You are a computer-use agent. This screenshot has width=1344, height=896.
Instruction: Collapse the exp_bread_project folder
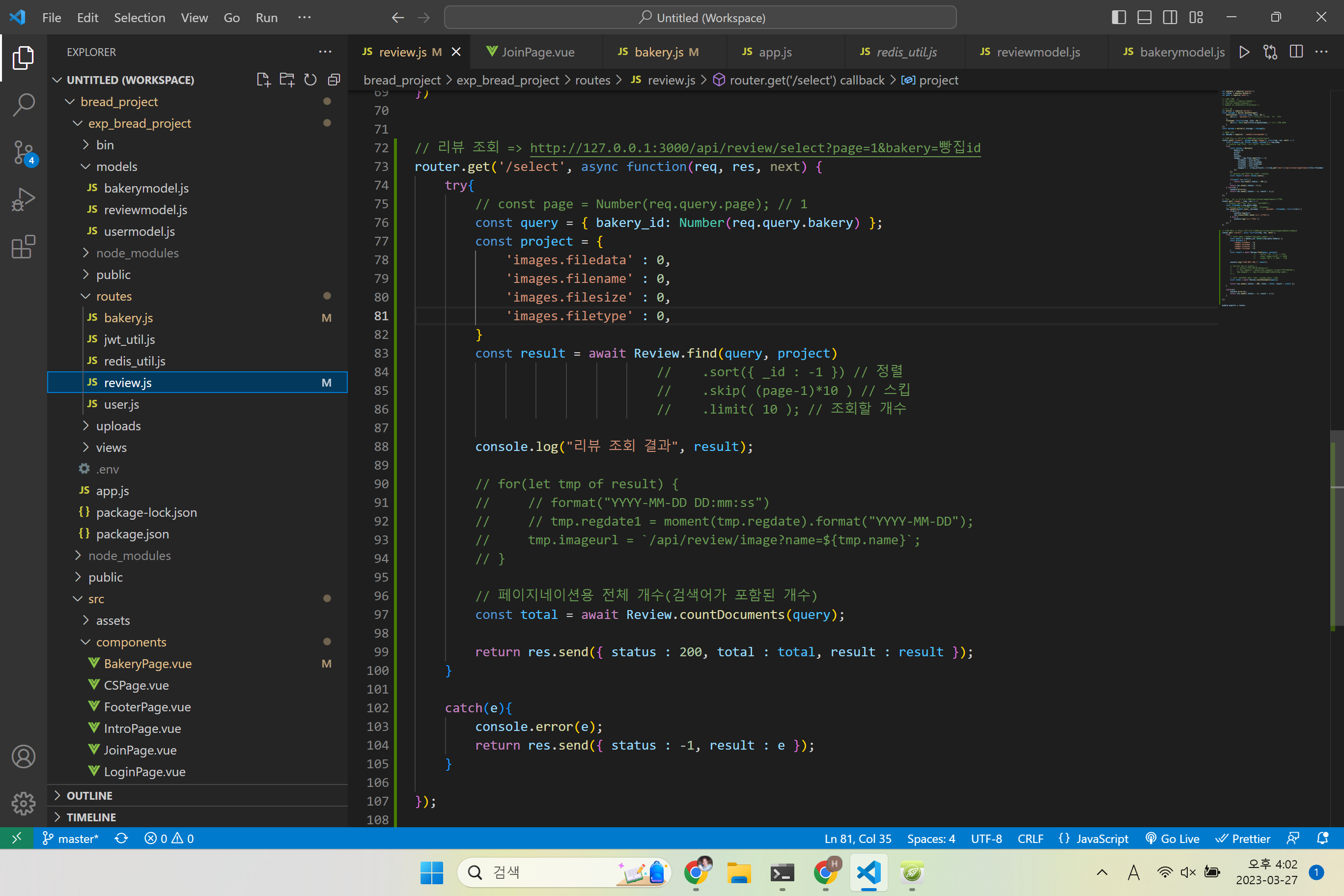(197, 123)
